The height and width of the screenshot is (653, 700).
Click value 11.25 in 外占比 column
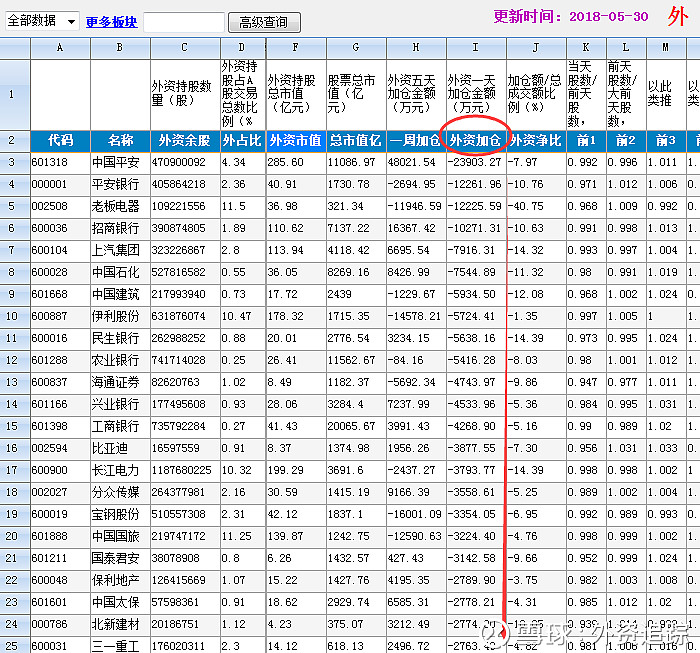tap(237, 536)
